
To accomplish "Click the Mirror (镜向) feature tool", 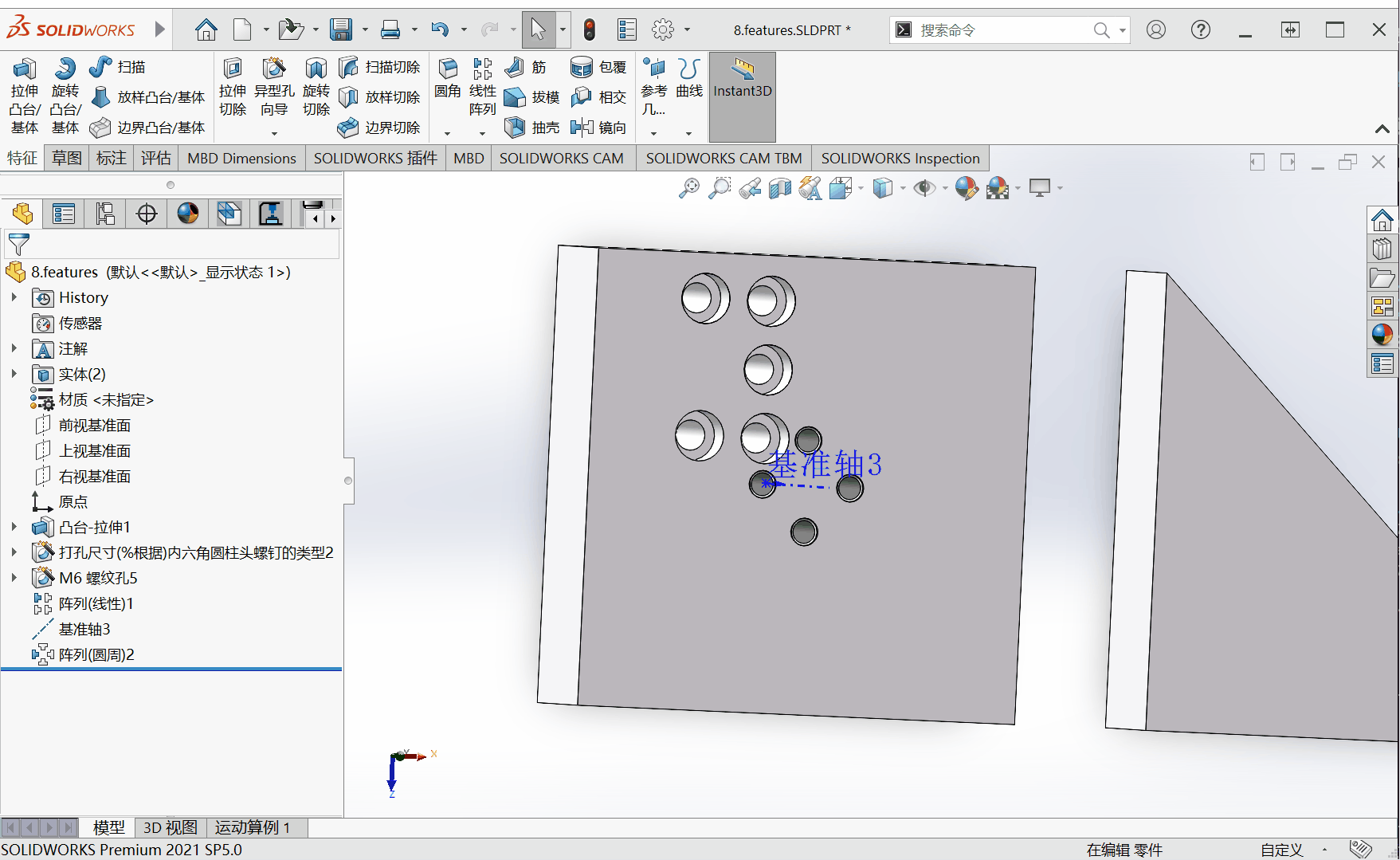I will [x=598, y=128].
